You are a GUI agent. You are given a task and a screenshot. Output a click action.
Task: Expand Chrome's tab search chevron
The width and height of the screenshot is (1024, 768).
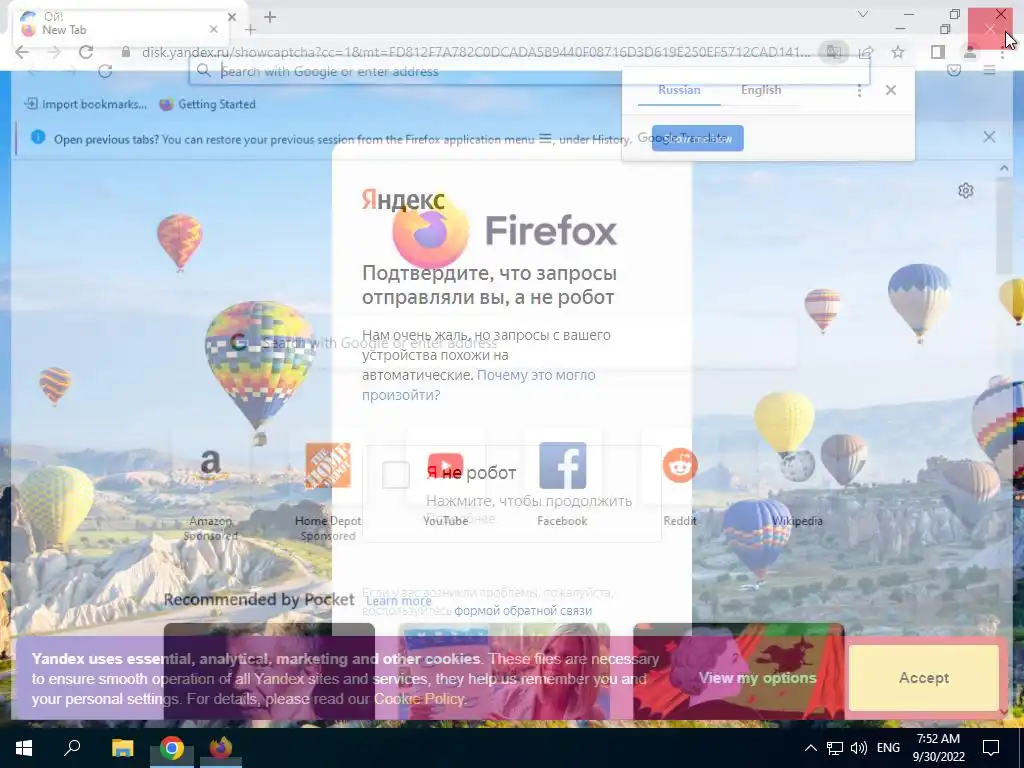(863, 14)
